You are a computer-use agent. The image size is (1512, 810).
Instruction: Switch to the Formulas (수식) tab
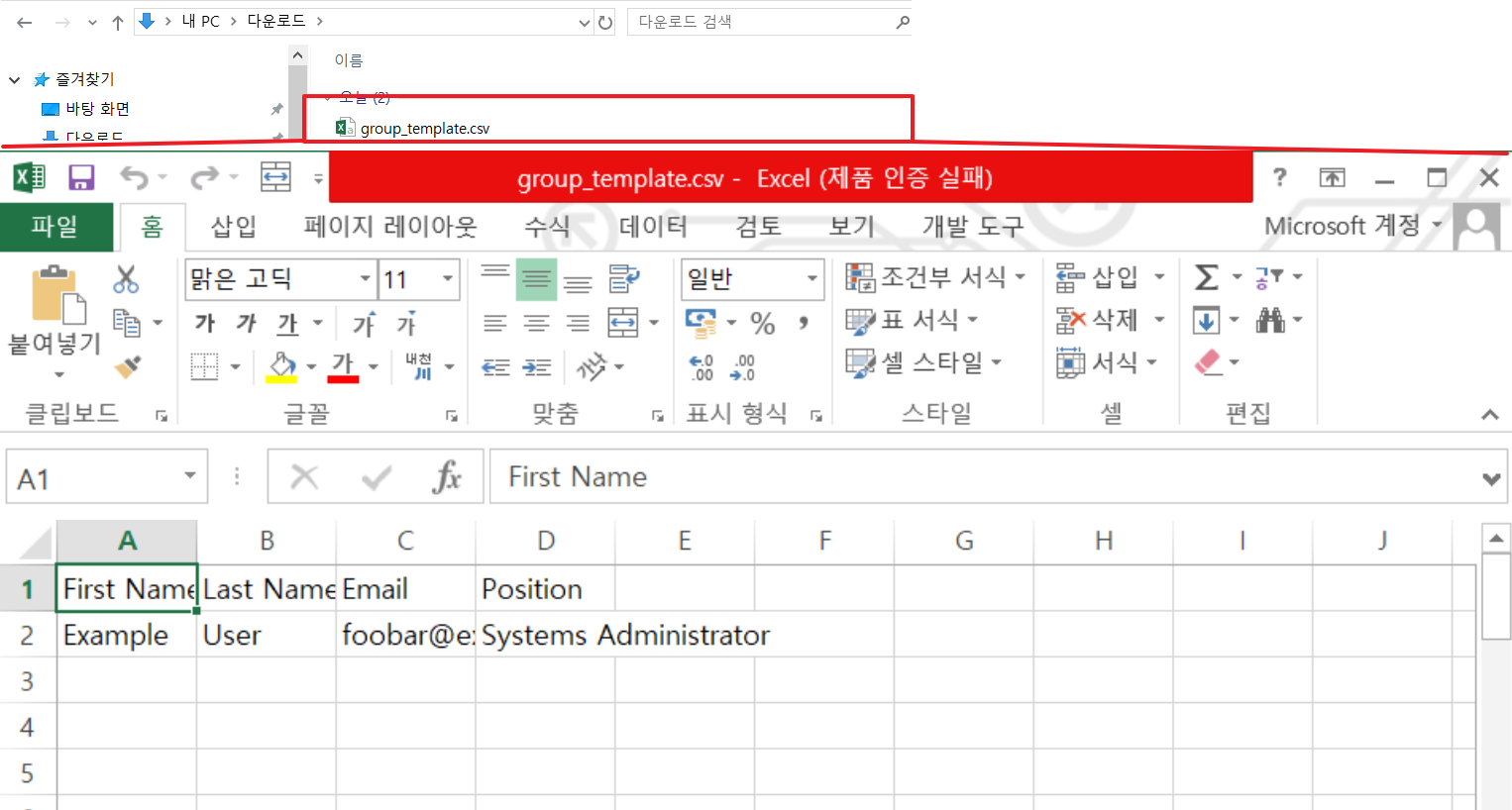[x=547, y=227]
